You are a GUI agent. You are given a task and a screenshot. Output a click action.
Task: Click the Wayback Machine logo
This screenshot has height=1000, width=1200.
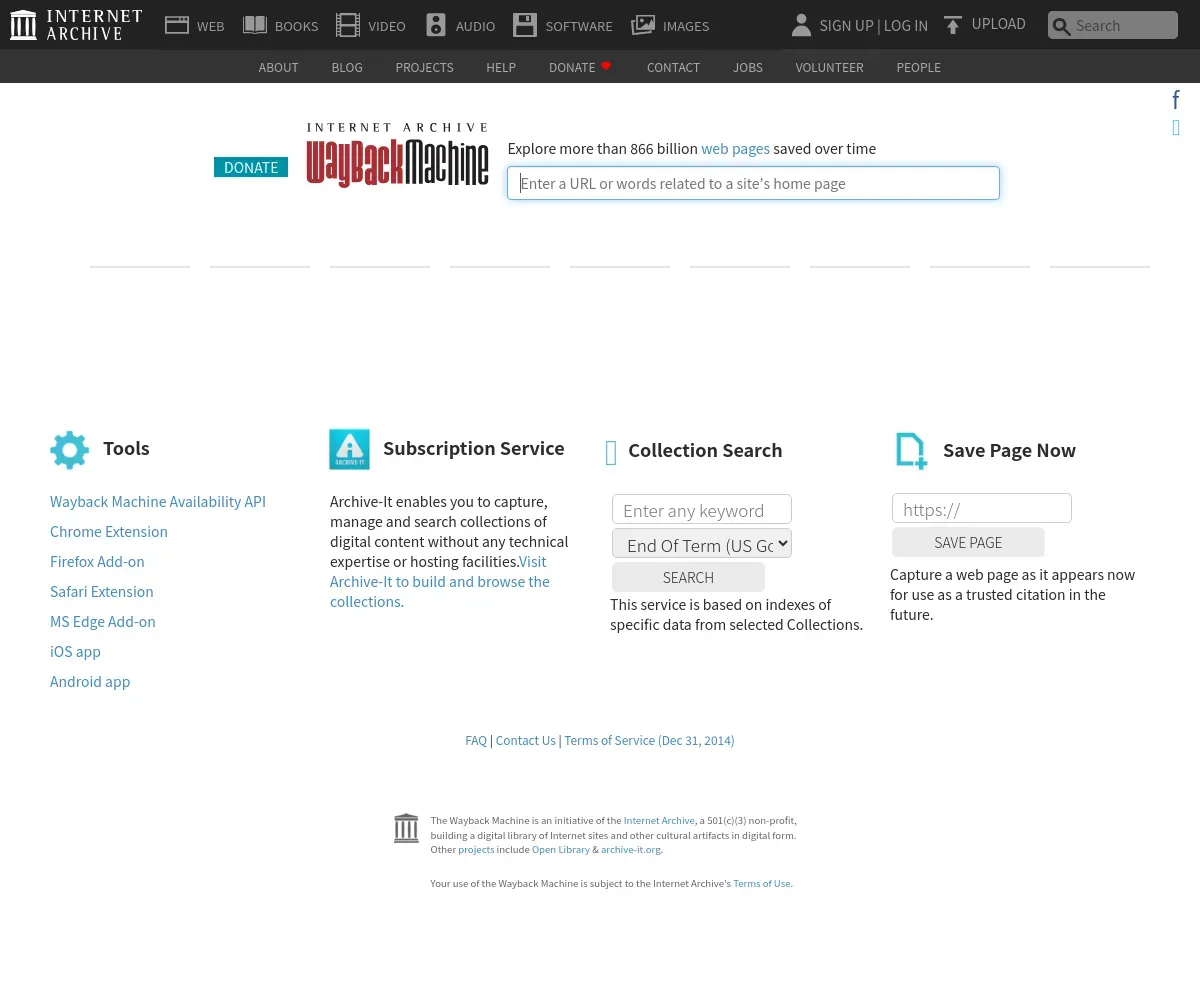click(x=397, y=155)
